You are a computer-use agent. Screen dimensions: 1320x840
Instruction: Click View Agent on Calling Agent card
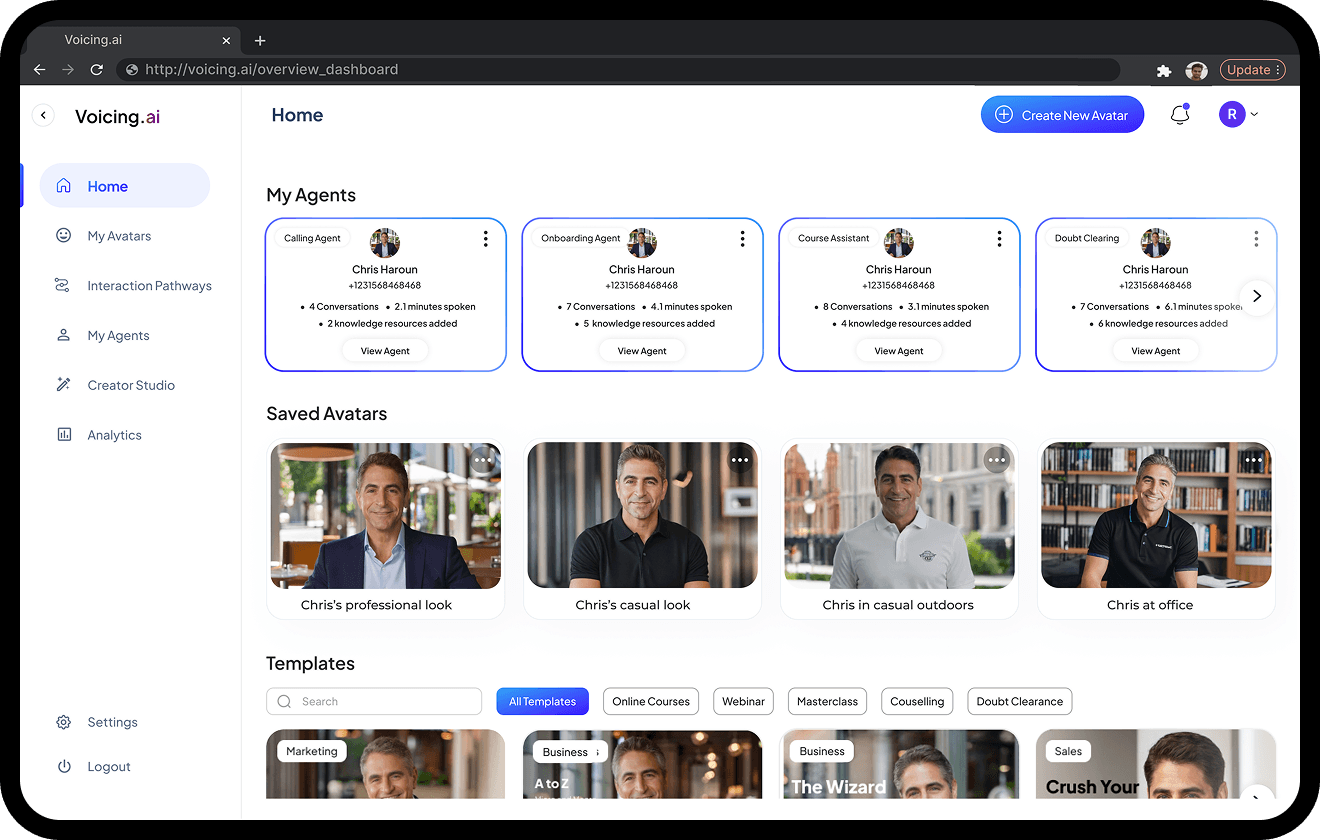click(x=385, y=351)
